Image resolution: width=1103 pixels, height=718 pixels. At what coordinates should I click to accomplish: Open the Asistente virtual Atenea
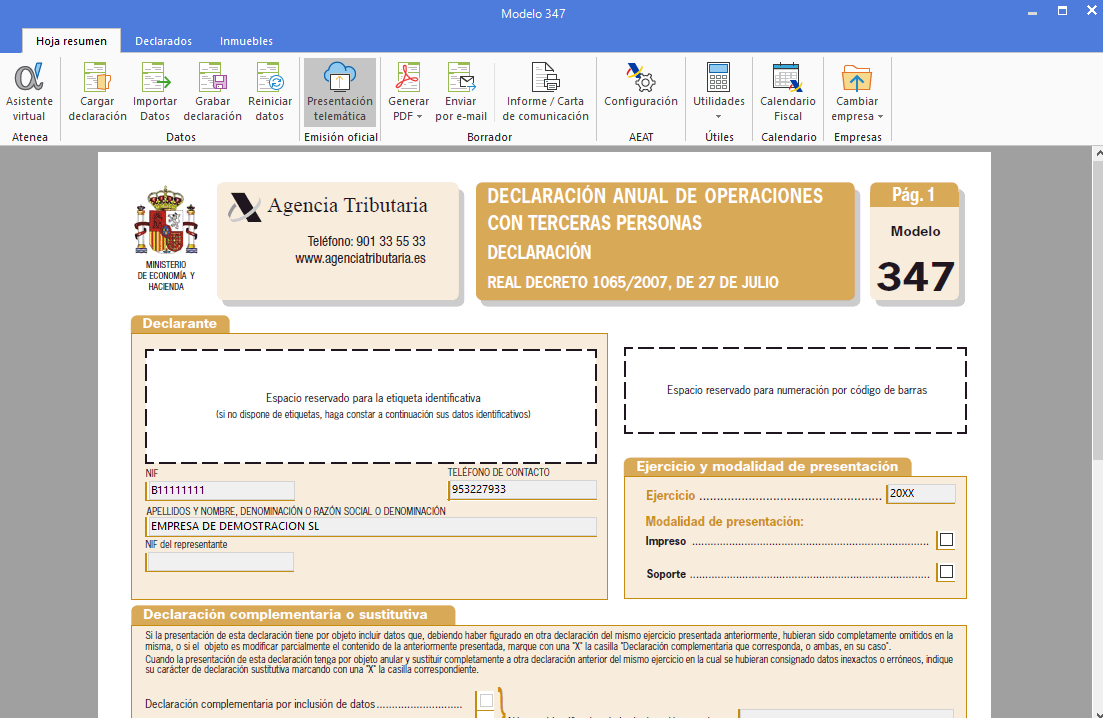(x=29, y=92)
